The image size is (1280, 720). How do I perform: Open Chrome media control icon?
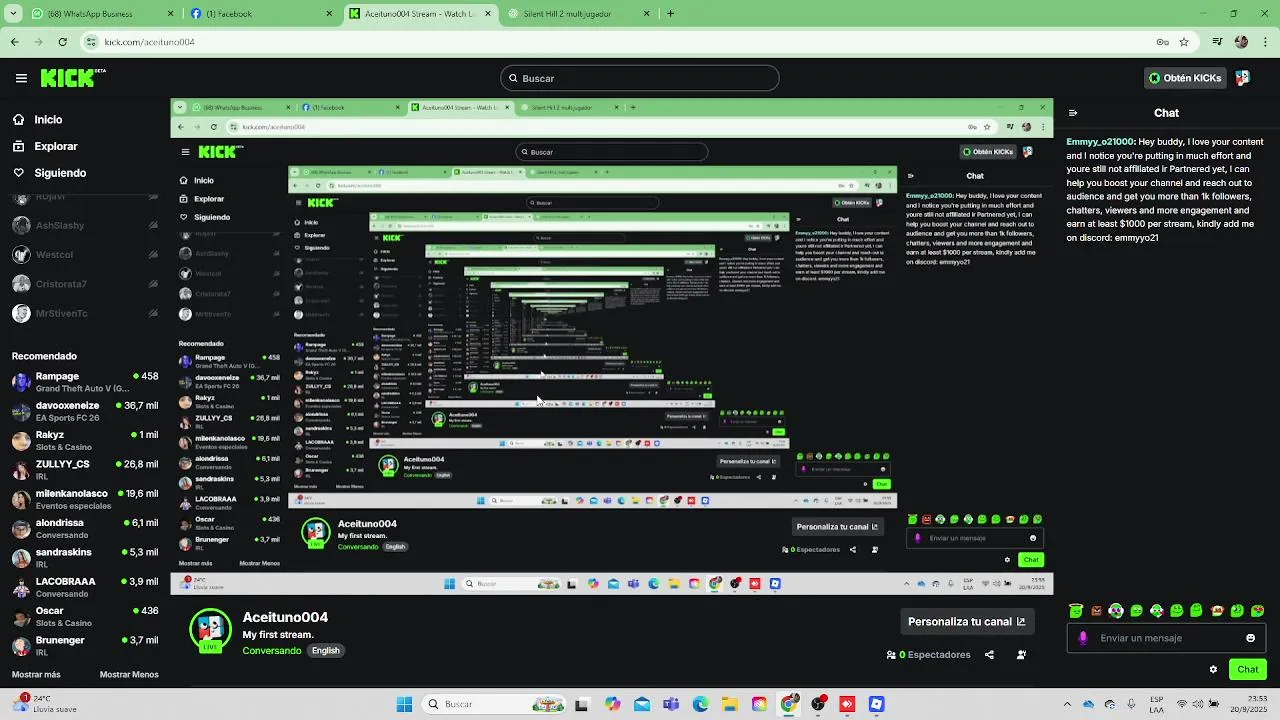click(1217, 42)
